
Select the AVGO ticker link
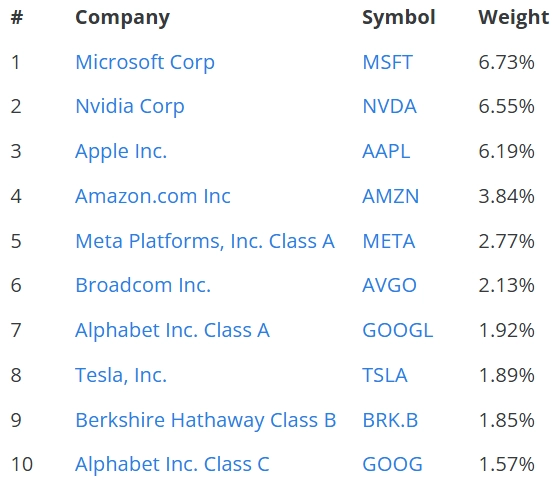pyautogui.click(x=390, y=285)
